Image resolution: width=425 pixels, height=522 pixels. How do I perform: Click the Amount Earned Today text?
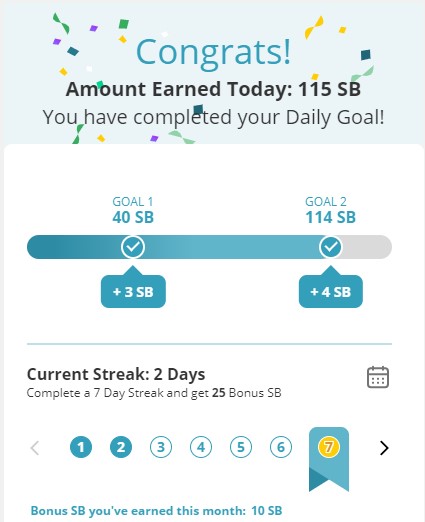click(213, 89)
